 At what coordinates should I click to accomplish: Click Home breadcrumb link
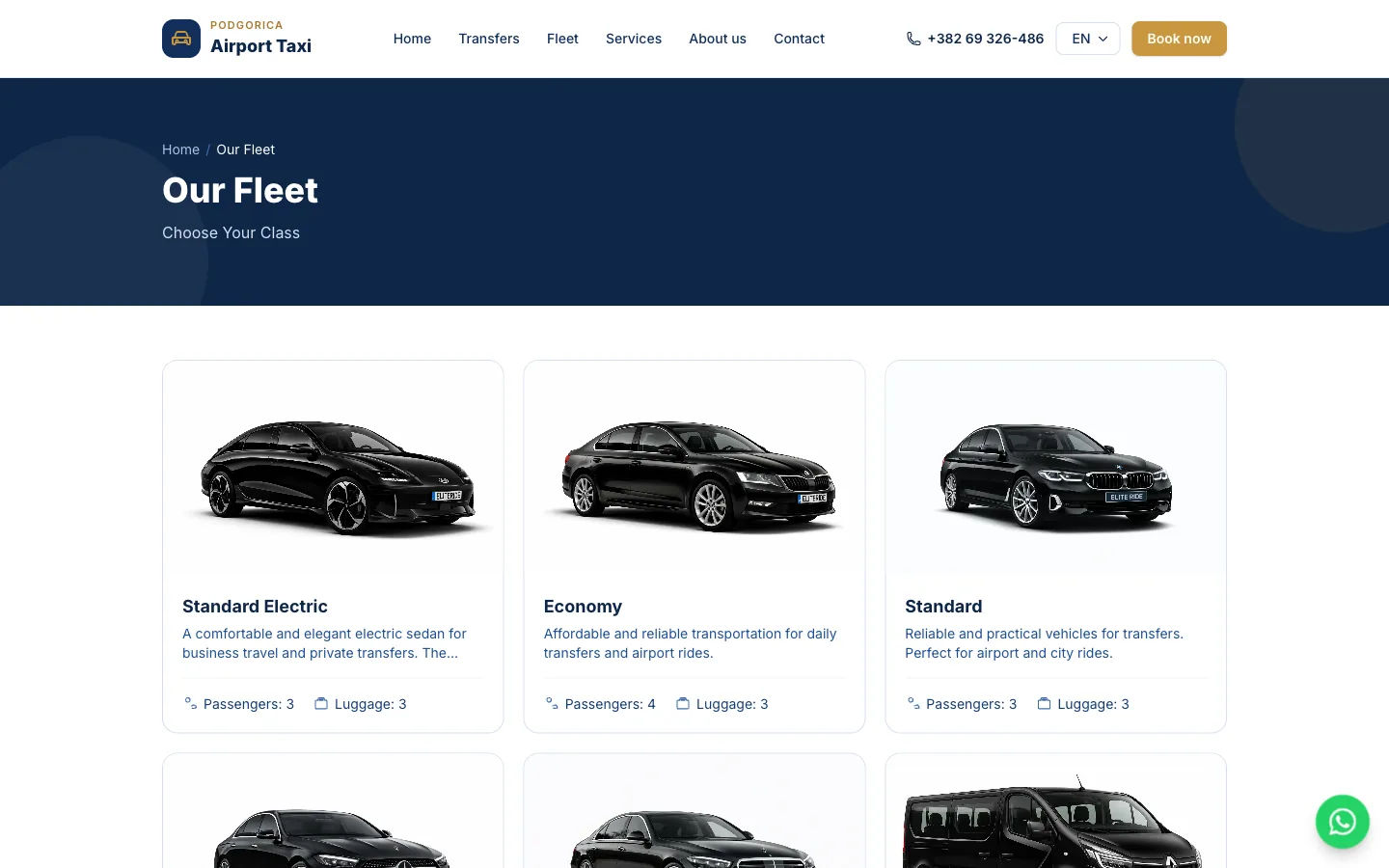tap(180, 149)
